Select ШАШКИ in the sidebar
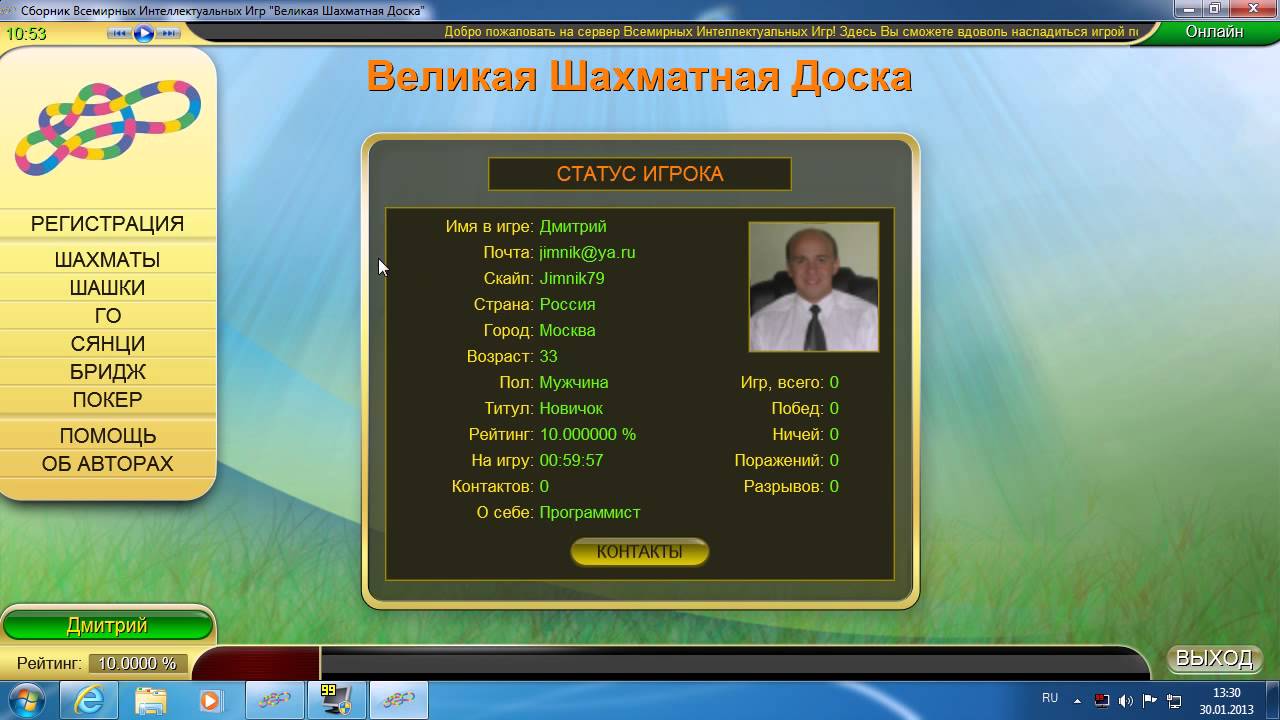The image size is (1280, 720). click(x=108, y=288)
